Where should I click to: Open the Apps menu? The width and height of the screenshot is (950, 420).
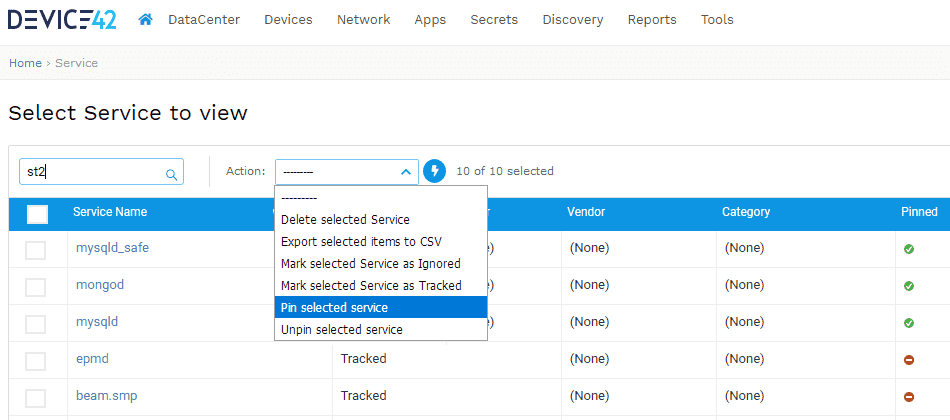[x=430, y=20]
